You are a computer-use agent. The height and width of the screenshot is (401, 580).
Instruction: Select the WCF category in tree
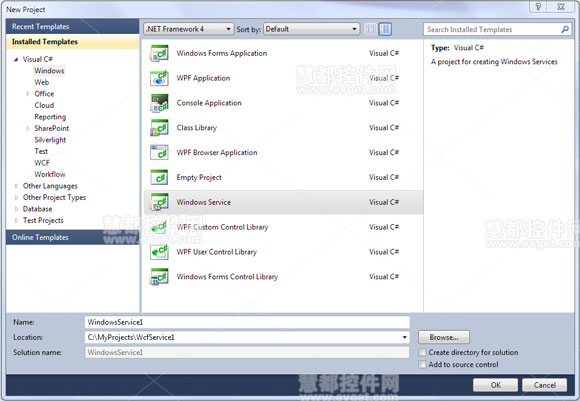click(x=42, y=163)
